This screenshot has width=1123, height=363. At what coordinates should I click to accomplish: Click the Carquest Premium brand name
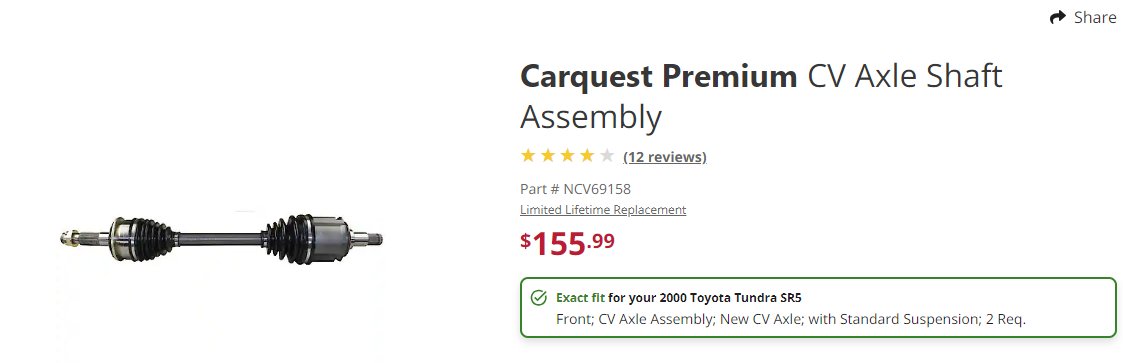pos(658,76)
